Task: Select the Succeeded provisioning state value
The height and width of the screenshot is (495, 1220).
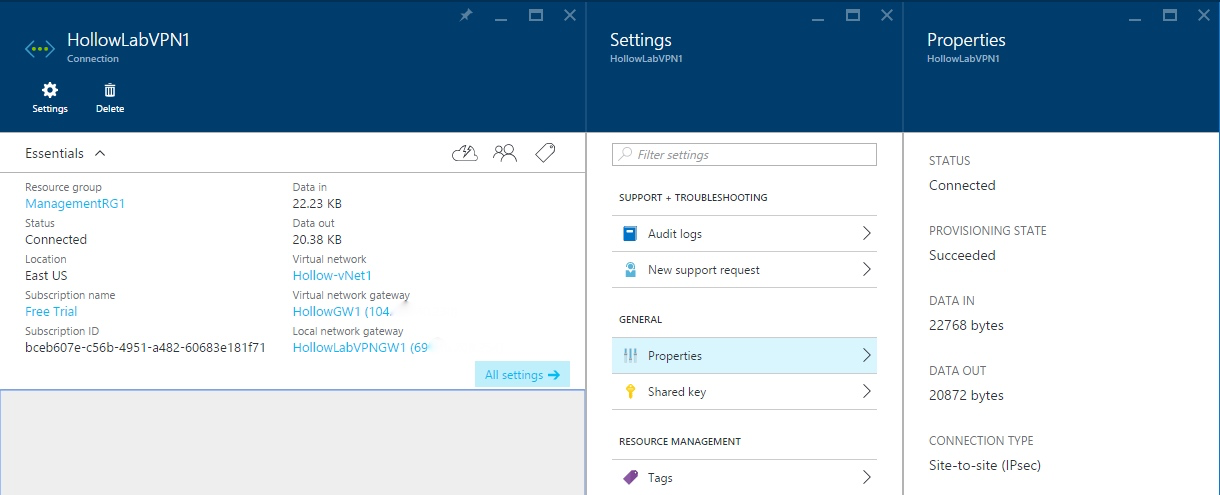Action: pyautogui.click(x=962, y=256)
